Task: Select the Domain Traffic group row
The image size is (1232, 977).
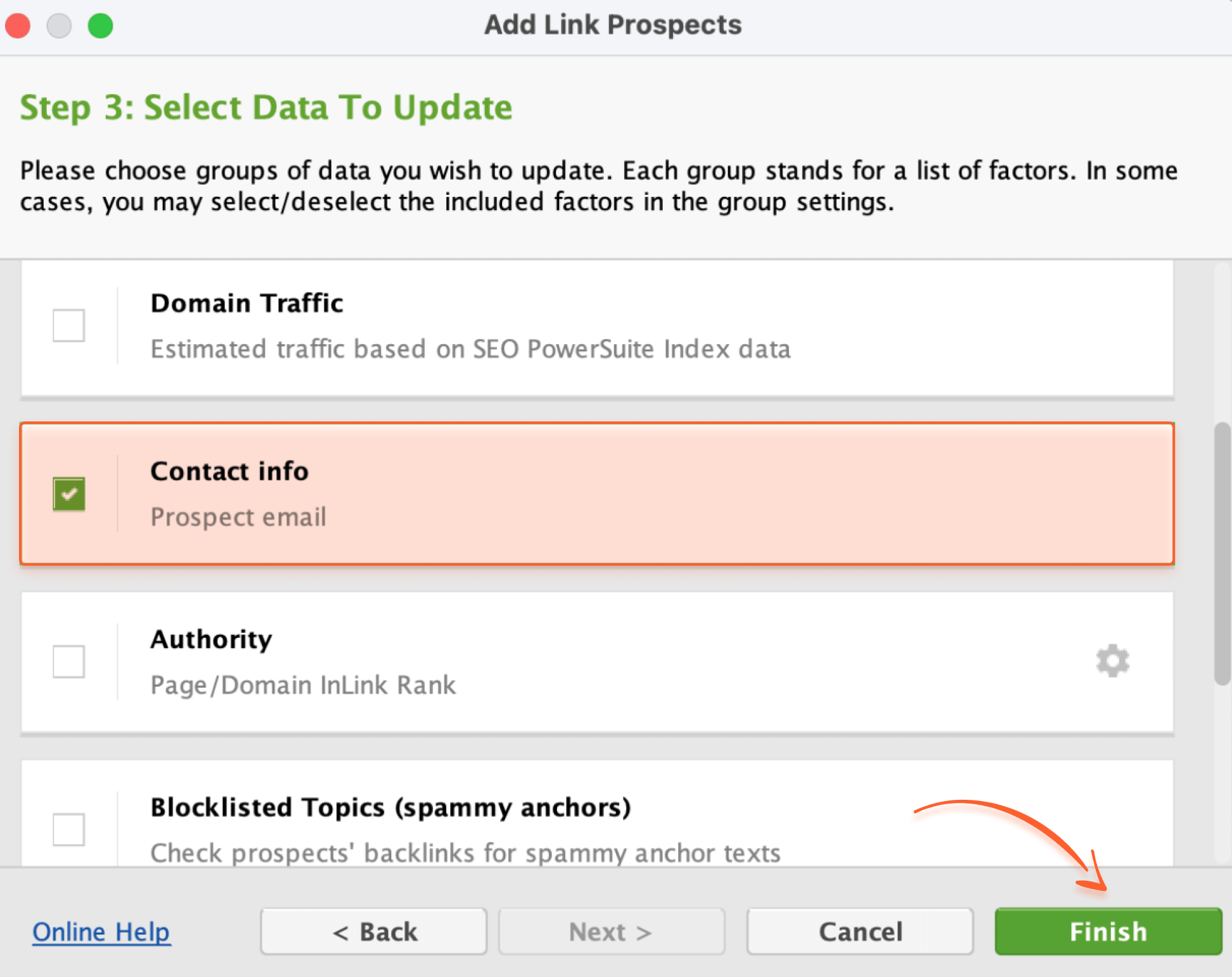Action: 597,329
